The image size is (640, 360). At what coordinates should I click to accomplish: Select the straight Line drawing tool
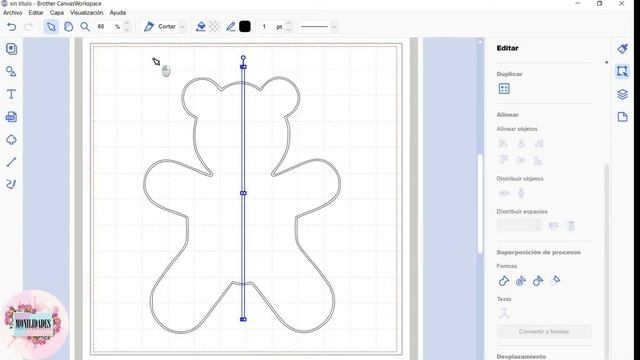11,162
